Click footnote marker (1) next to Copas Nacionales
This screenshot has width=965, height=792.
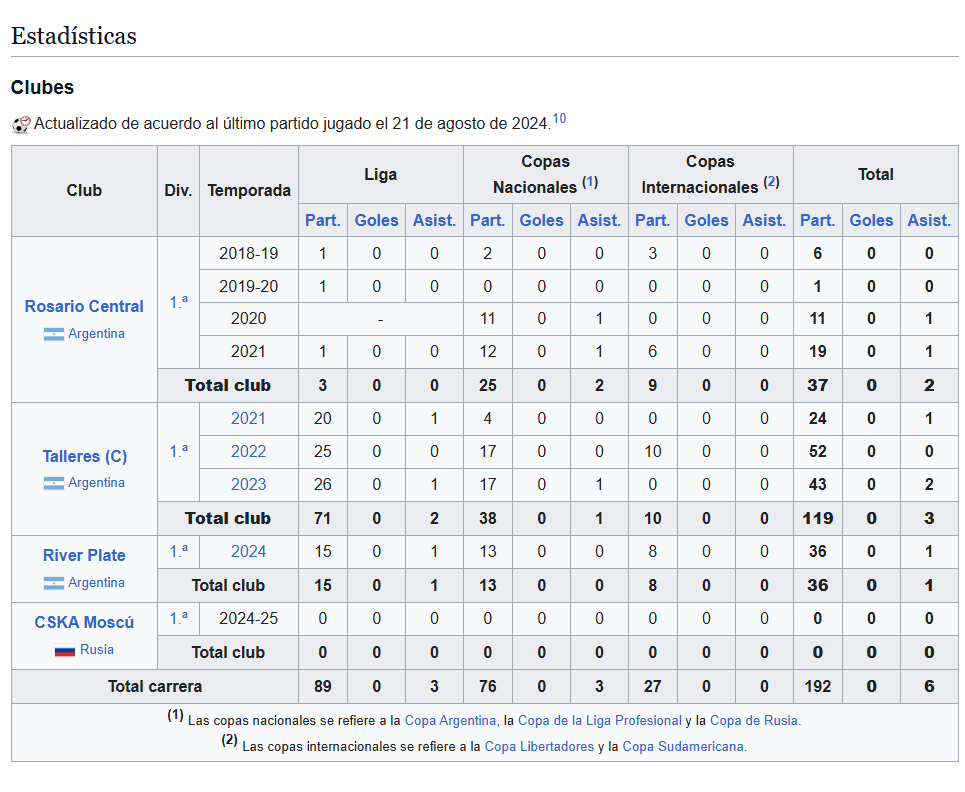(590, 182)
